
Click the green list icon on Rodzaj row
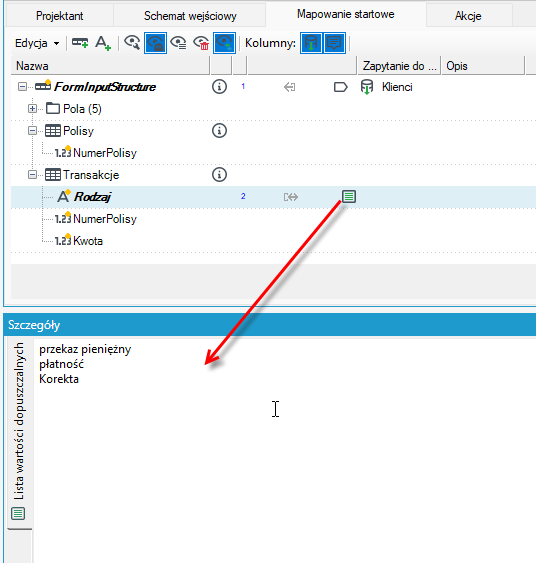(x=349, y=196)
